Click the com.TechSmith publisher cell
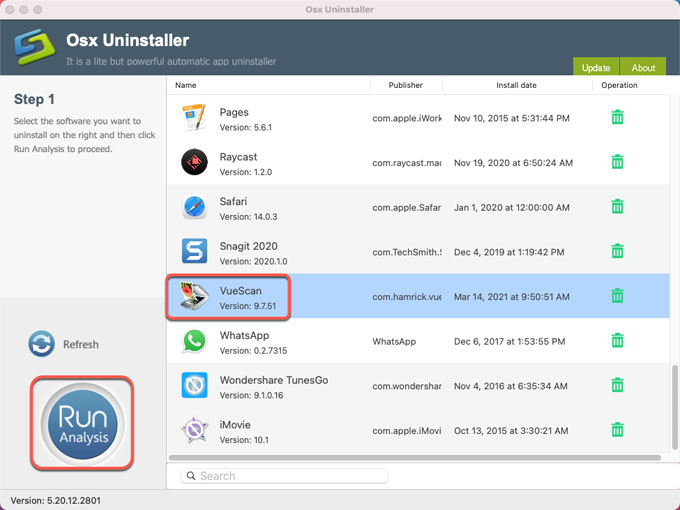 pos(407,252)
